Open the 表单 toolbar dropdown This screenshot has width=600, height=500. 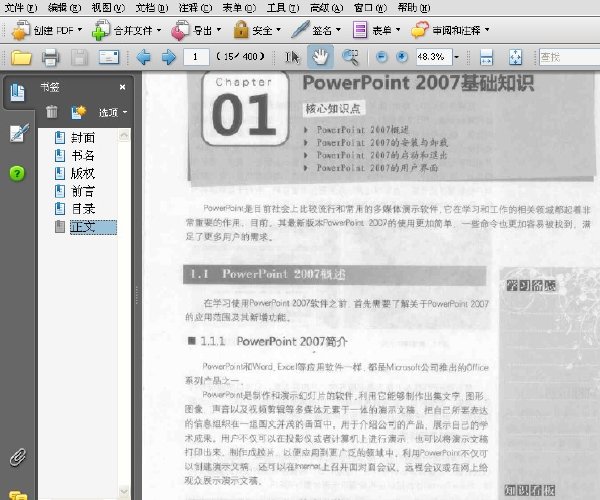pyautogui.click(x=377, y=30)
